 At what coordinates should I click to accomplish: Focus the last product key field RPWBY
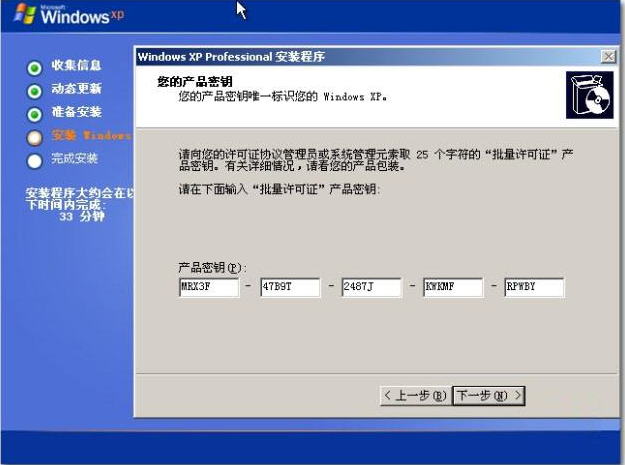534,288
